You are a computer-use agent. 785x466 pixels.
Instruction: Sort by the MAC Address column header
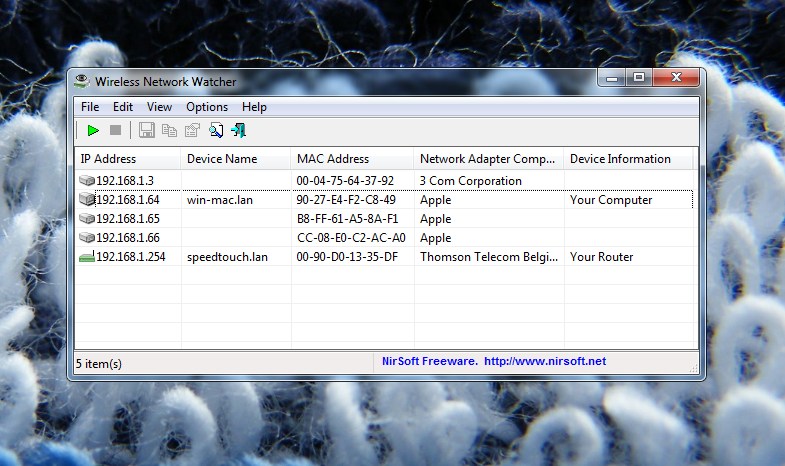(x=352, y=159)
